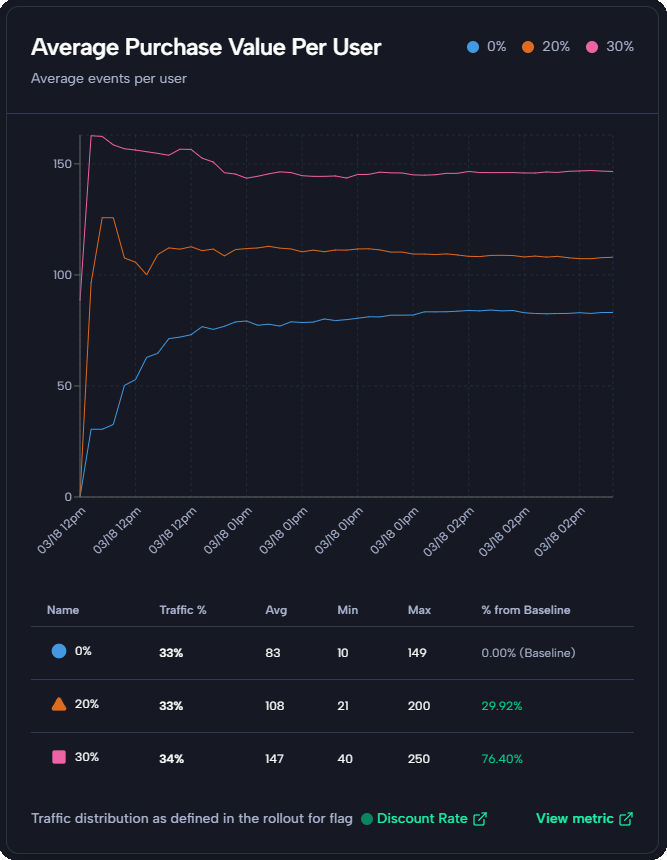Click the external-link icon next to View metric
667x860 pixels.
tap(626, 818)
